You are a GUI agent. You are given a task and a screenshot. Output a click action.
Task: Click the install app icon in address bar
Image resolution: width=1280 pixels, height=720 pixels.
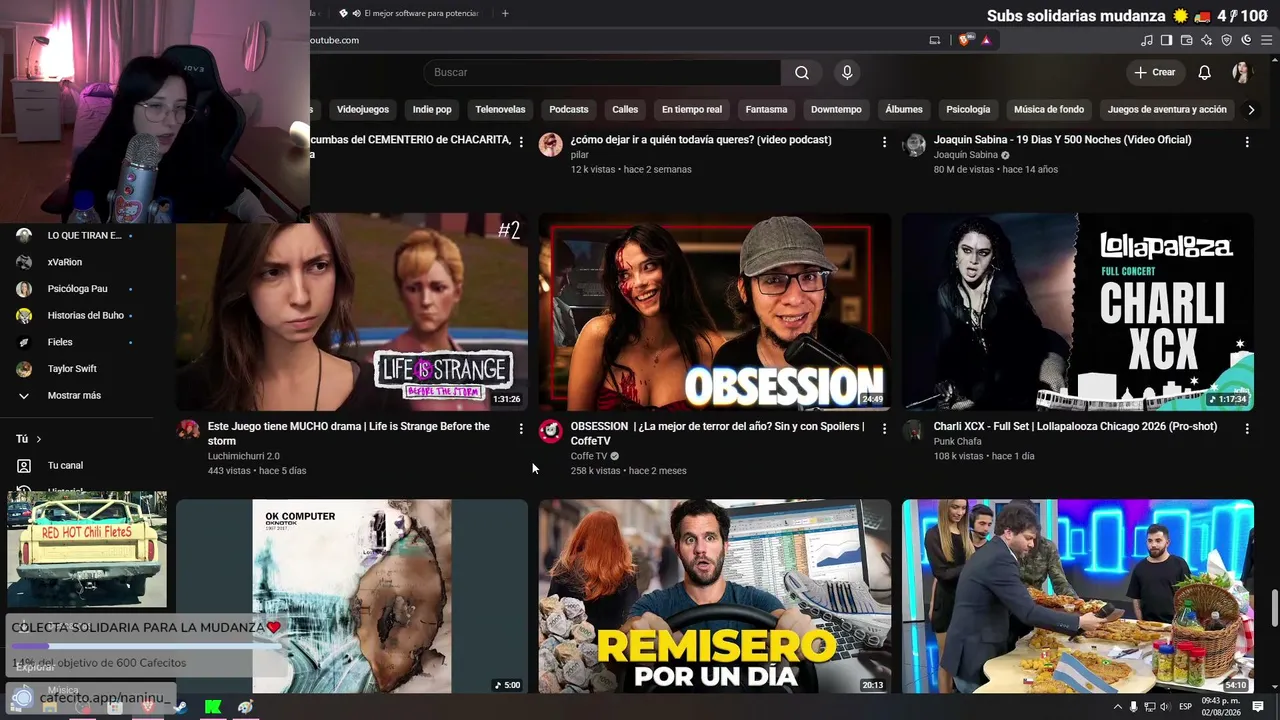935,40
